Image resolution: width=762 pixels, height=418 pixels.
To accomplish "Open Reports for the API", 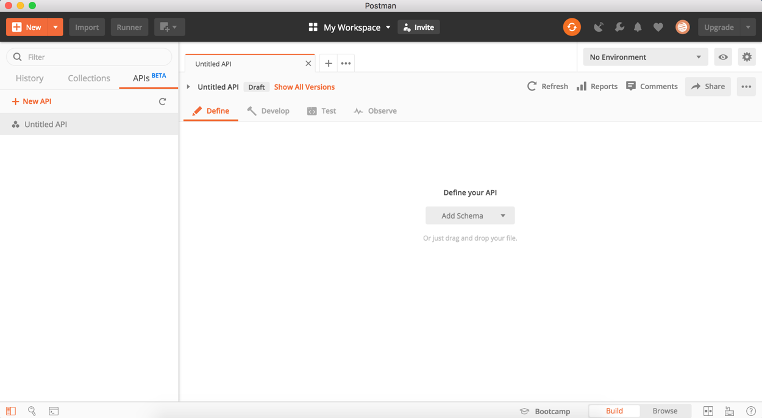I will click(597, 87).
